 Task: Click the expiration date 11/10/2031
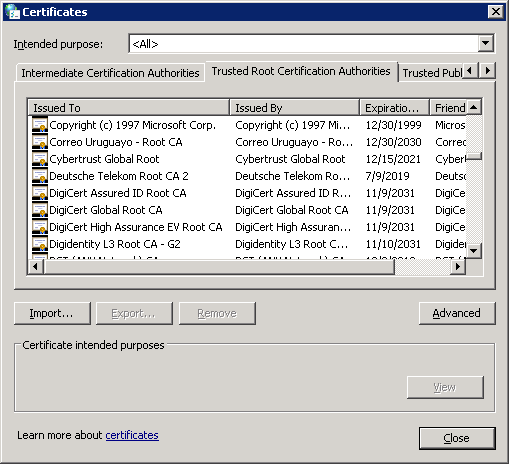(x=393, y=244)
